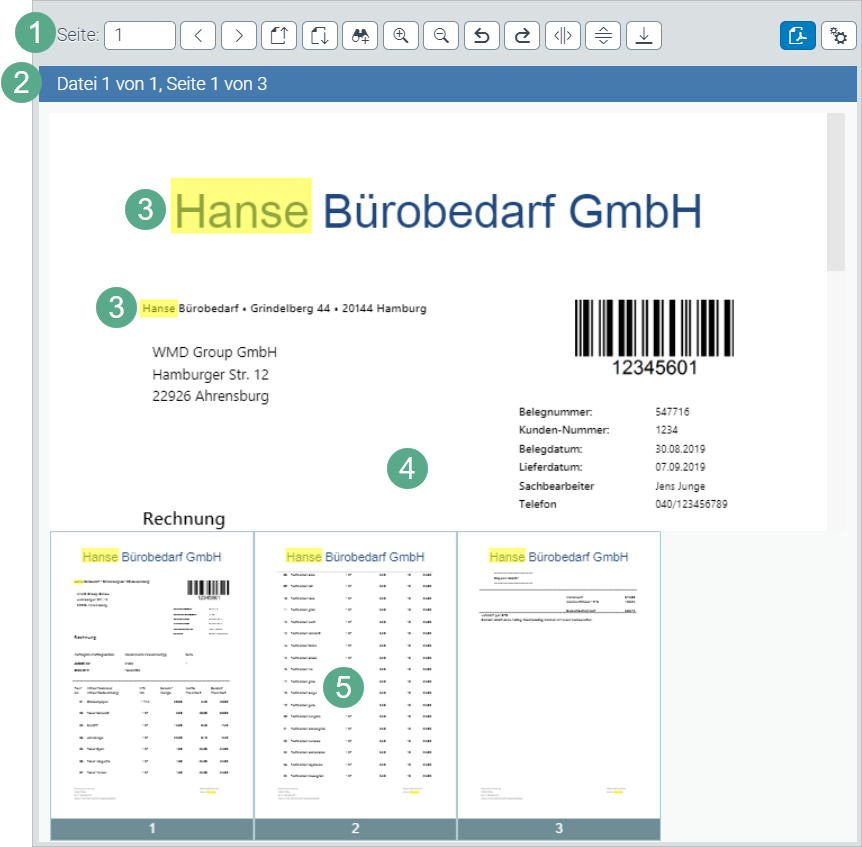This screenshot has height=847, width=862.
Task: Click the zoom in magnifier icon
Action: [401, 35]
